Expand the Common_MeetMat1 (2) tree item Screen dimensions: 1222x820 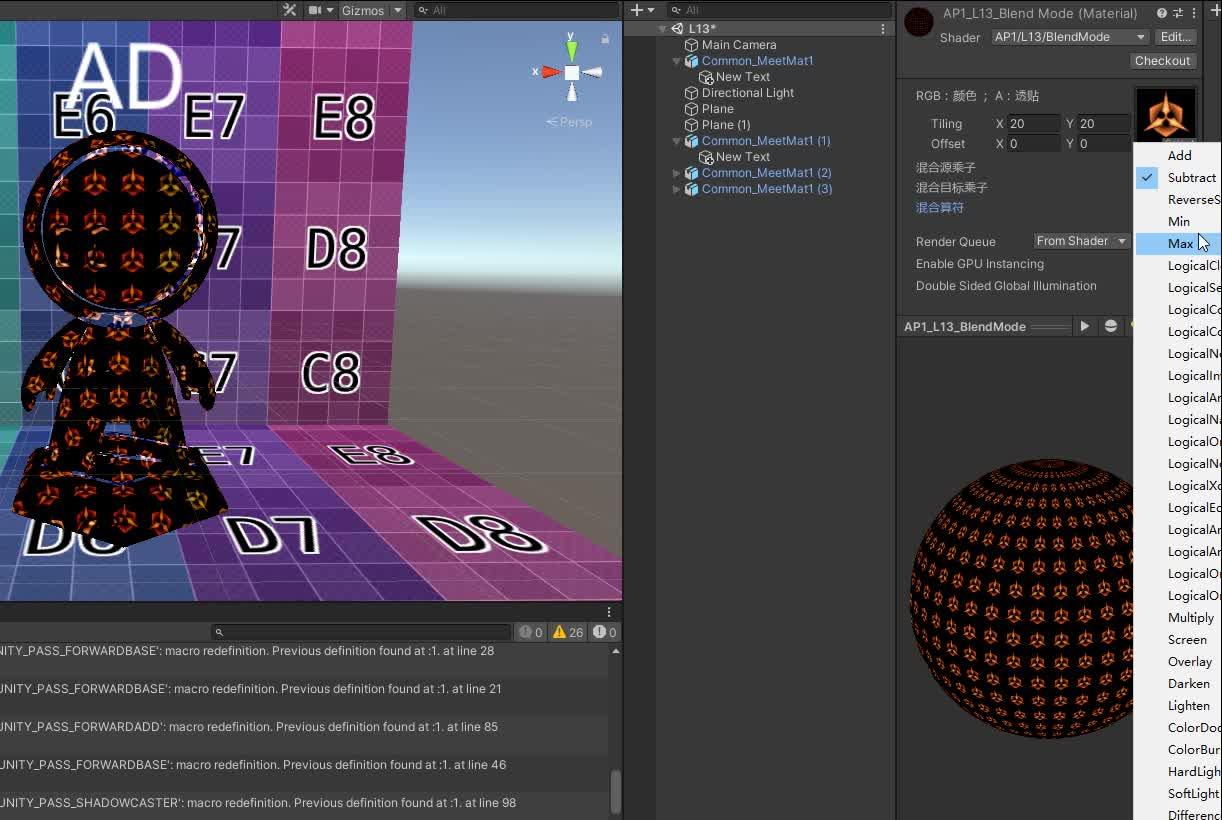coord(677,172)
